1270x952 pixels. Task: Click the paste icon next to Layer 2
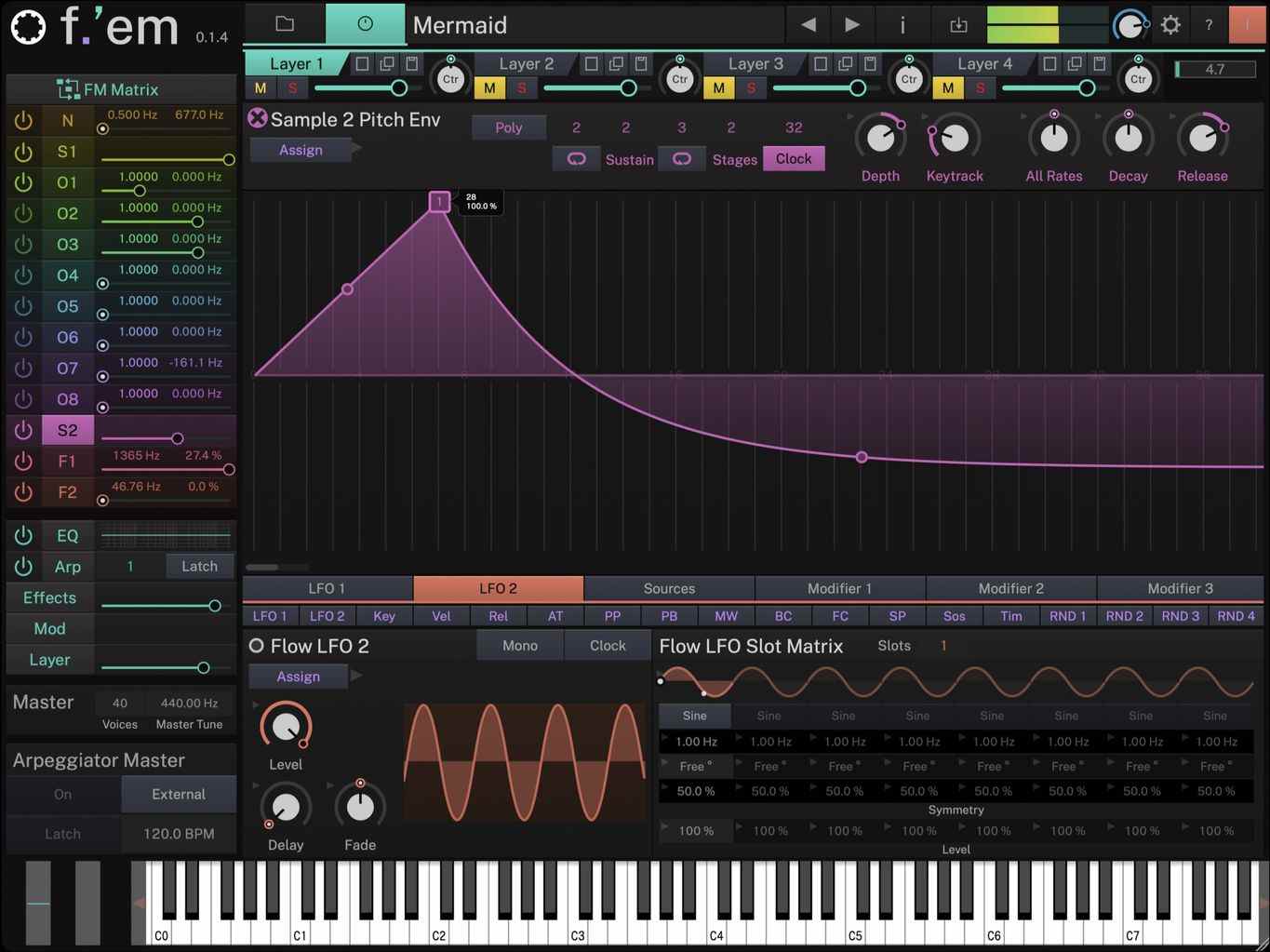click(640, 63)
